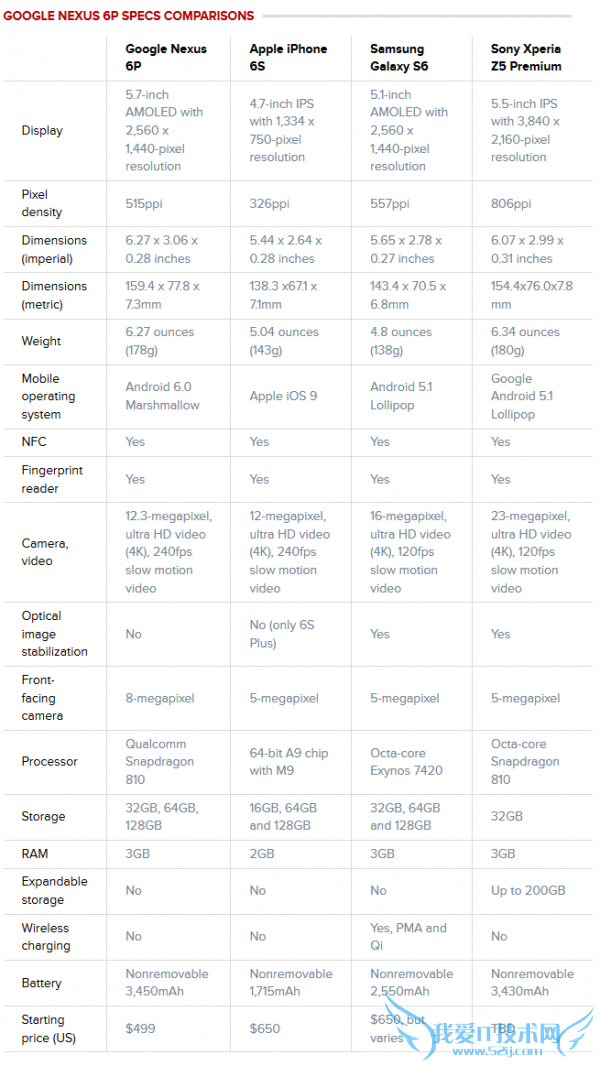This screenshot has width=600, height=1066.
Task: Click the Apple iPhone 6S column header
Action: click(x=287, y=57)
